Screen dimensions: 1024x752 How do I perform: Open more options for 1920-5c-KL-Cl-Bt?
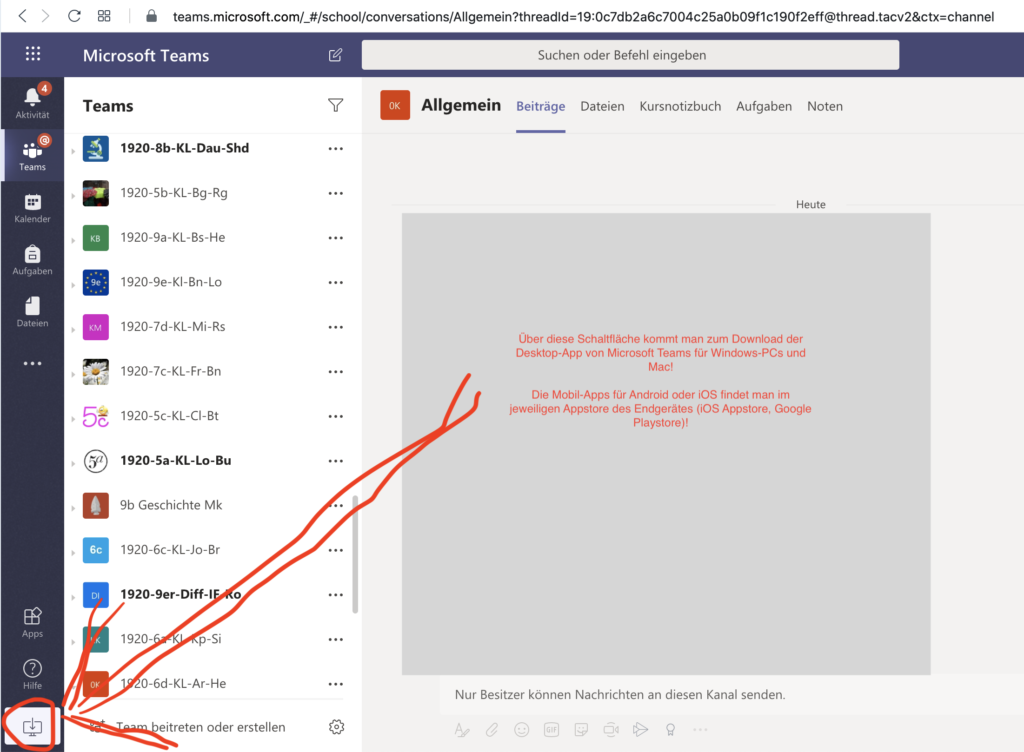tap(336, 416)
